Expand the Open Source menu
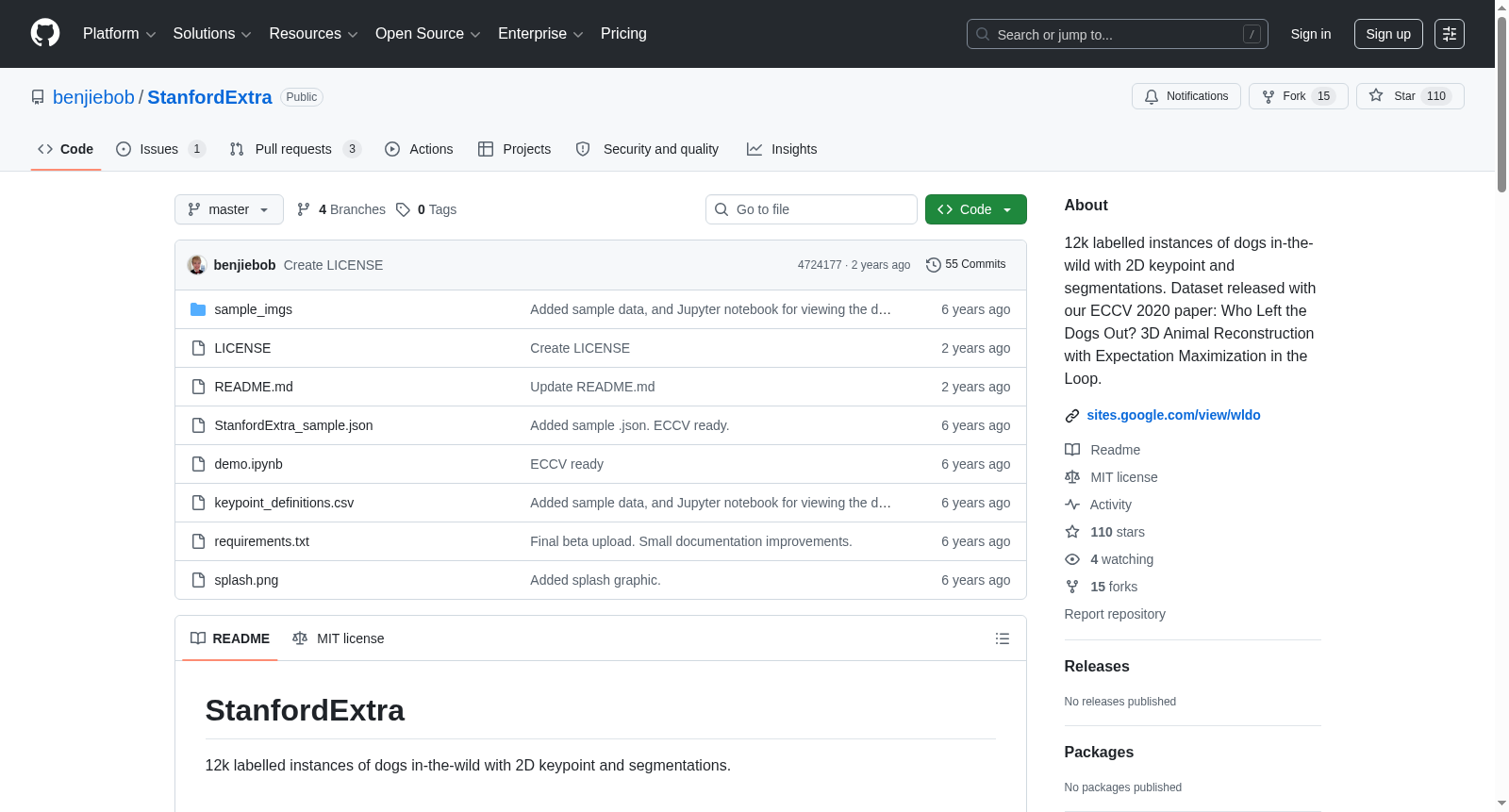 [428, 34]
